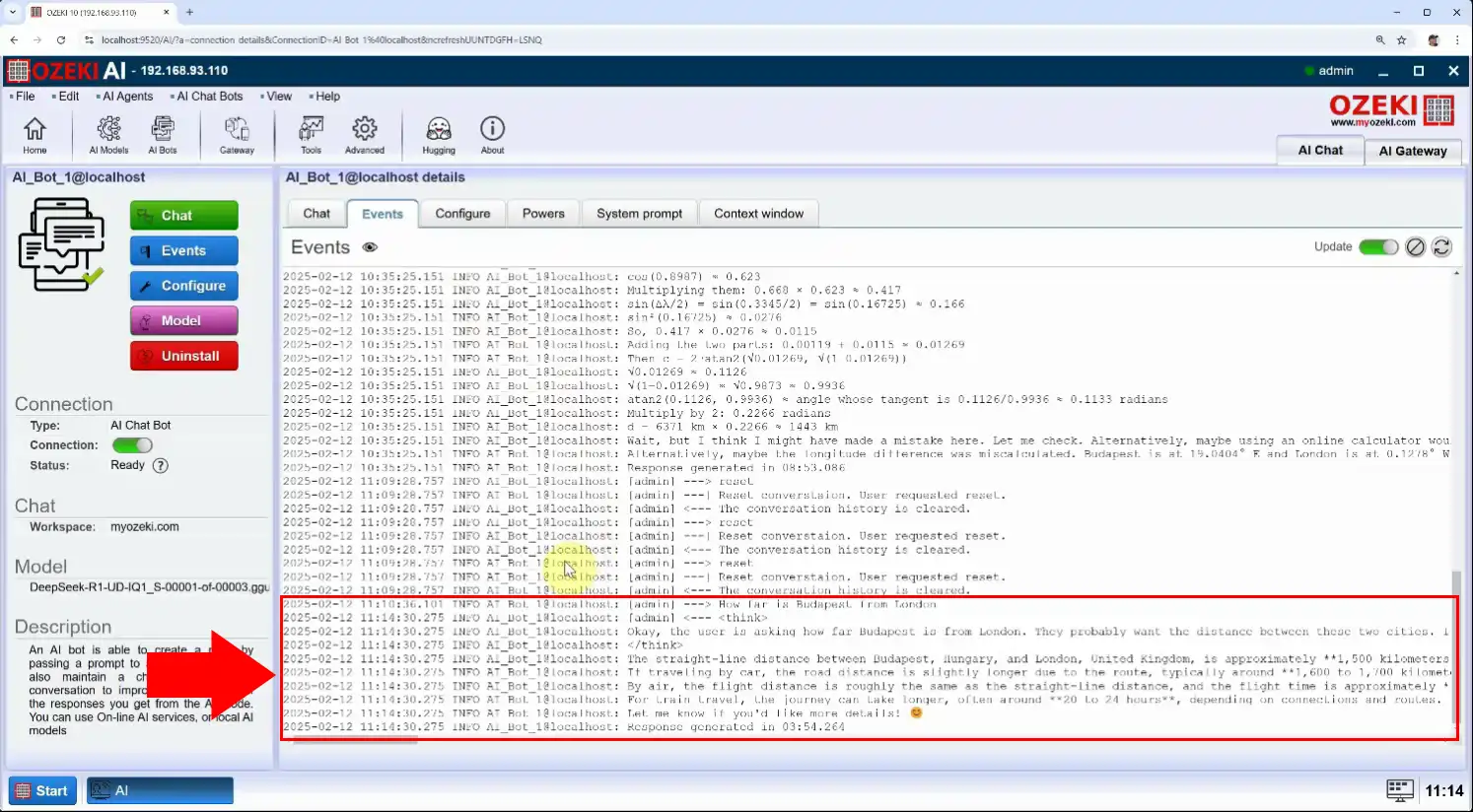Go back in the browser
The width and height of the screenshot is (1473, 812).
pyautogui.click(x=14, y=40)
